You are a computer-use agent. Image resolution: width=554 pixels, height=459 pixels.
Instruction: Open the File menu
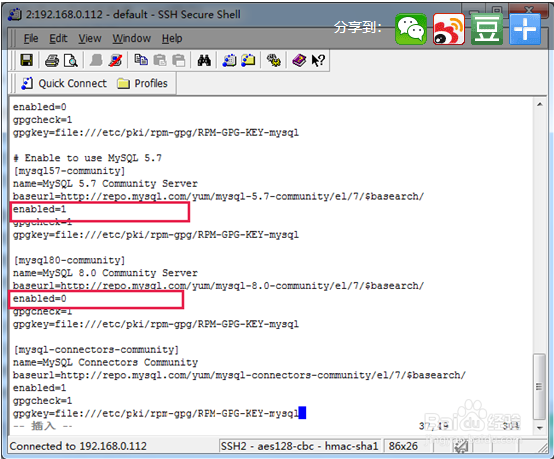click(x=31, y=38)
